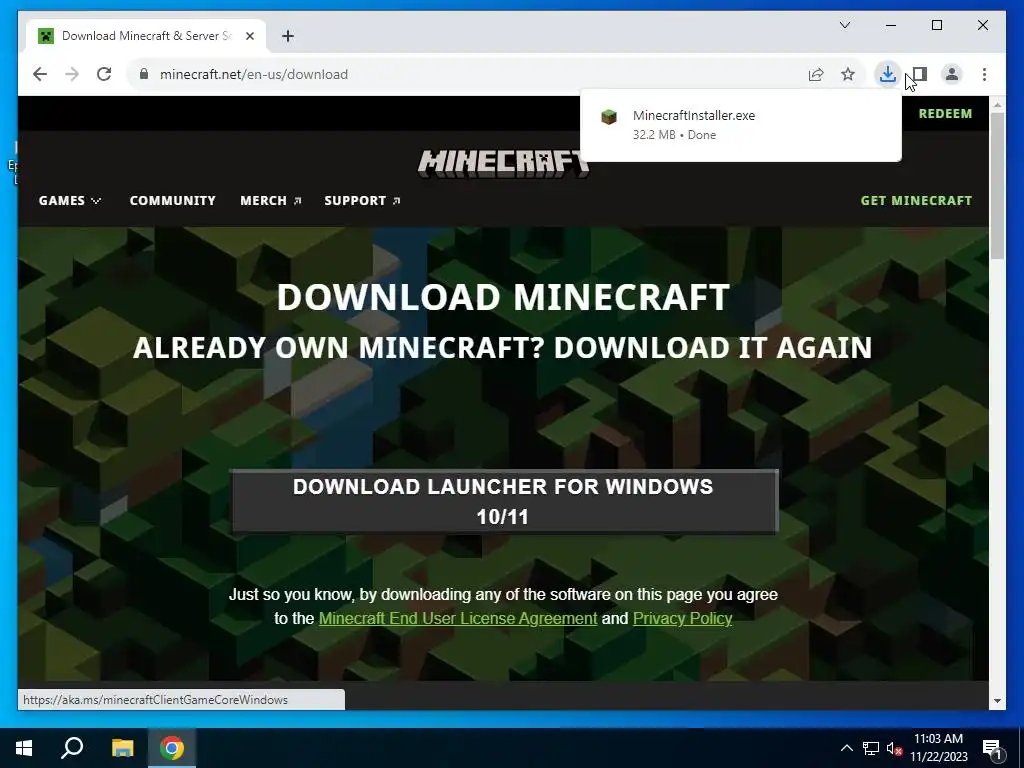Image resolution: width=1024 pixels, height=768 pixels.
Task: Go back using the browser back arrow
Action: pos(40,74)
